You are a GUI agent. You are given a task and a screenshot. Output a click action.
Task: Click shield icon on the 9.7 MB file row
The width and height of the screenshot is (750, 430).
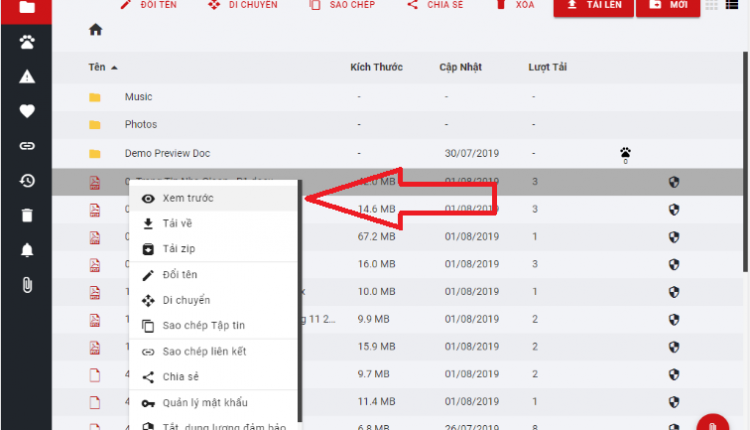tap(674, 374)
